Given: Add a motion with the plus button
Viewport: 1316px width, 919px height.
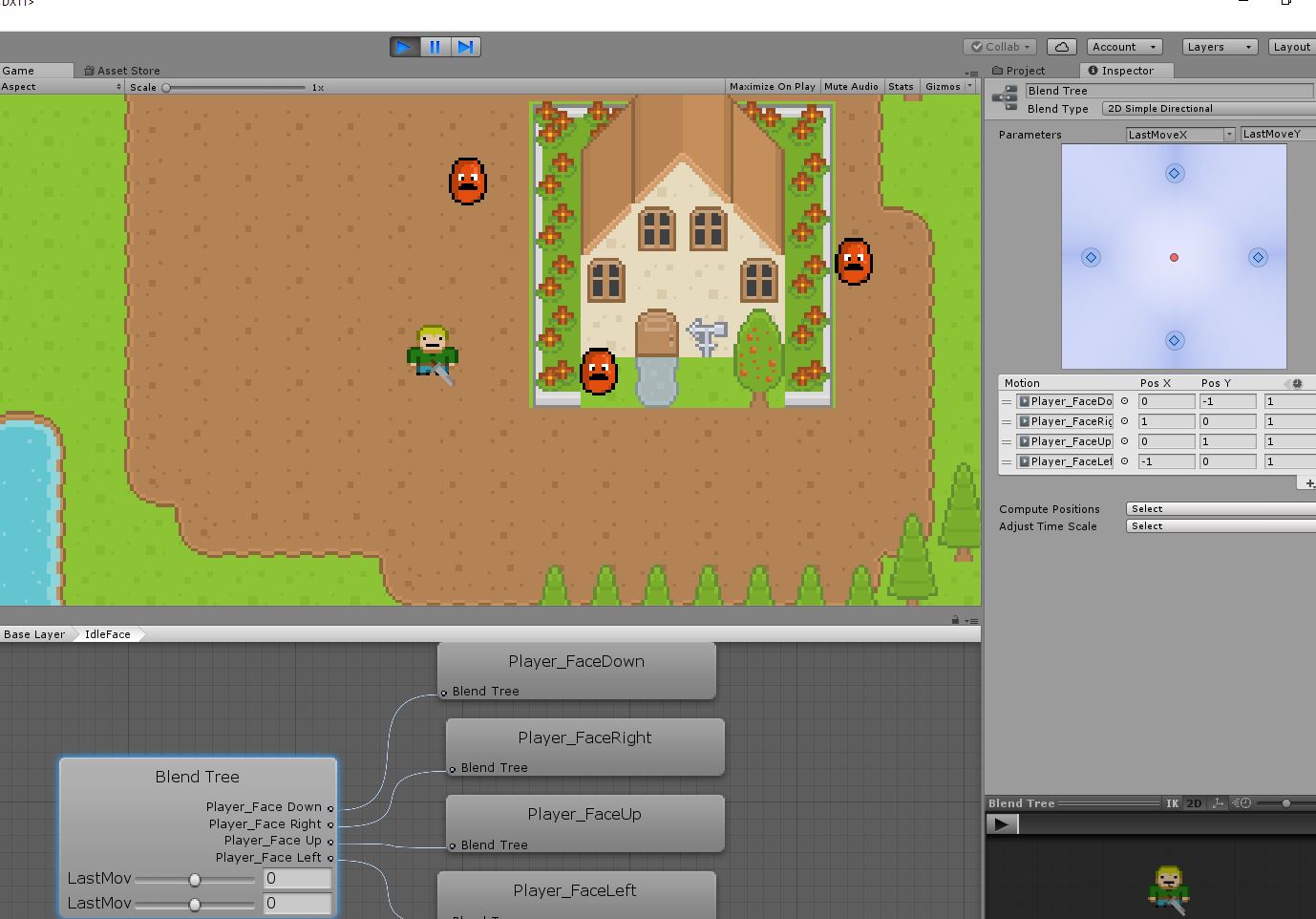Looking at the screenshot, I should [x=1309, y=483].
